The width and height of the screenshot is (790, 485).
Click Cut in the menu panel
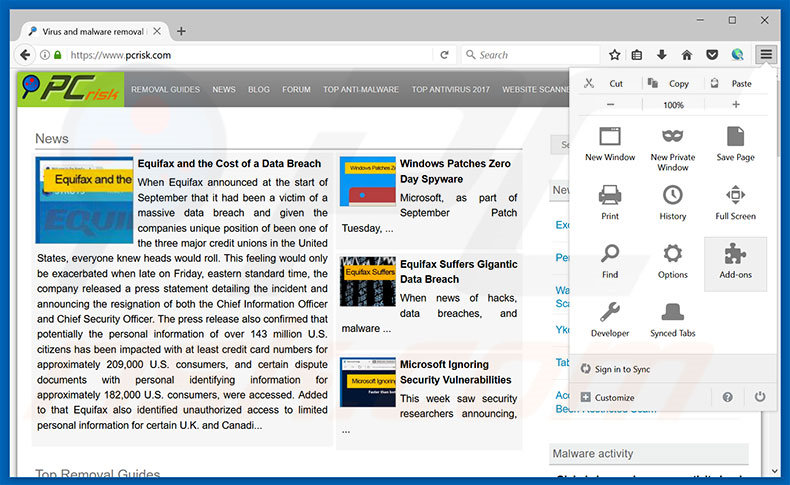[x=604, y=84]
